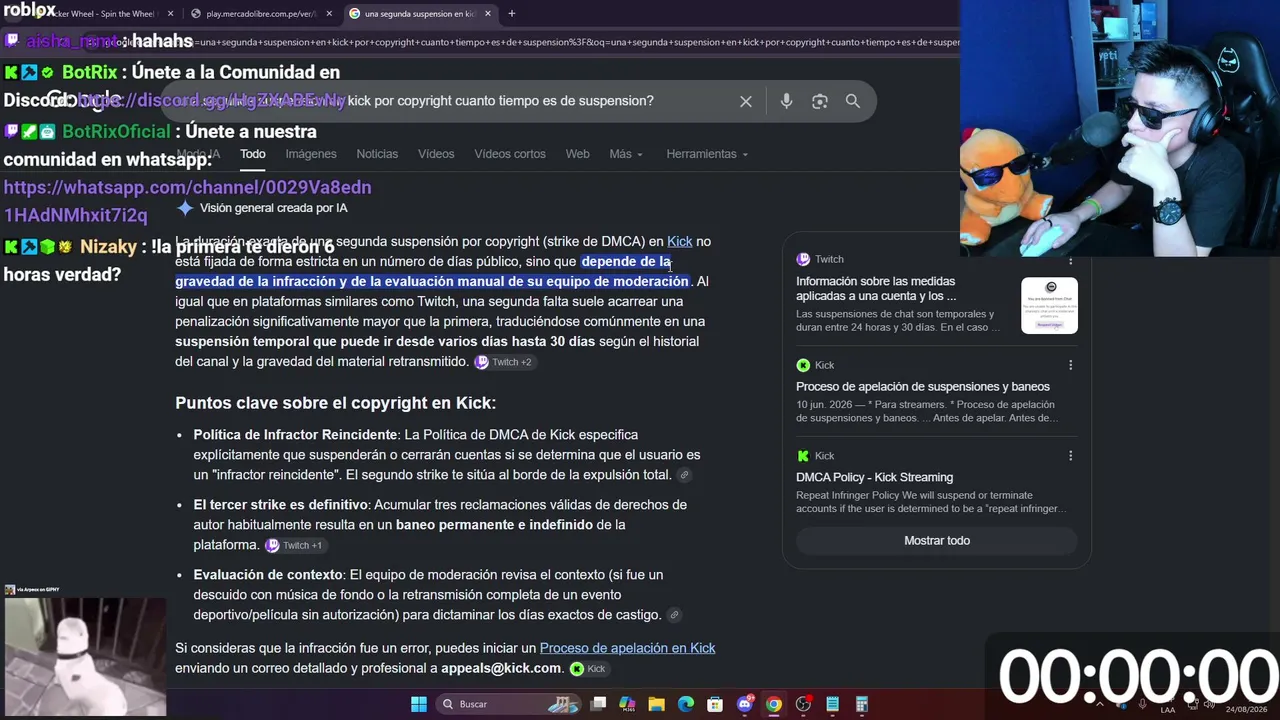Switch to the Noticias tab
This screenshot has width=1280, height=720.
pos(377,154)
